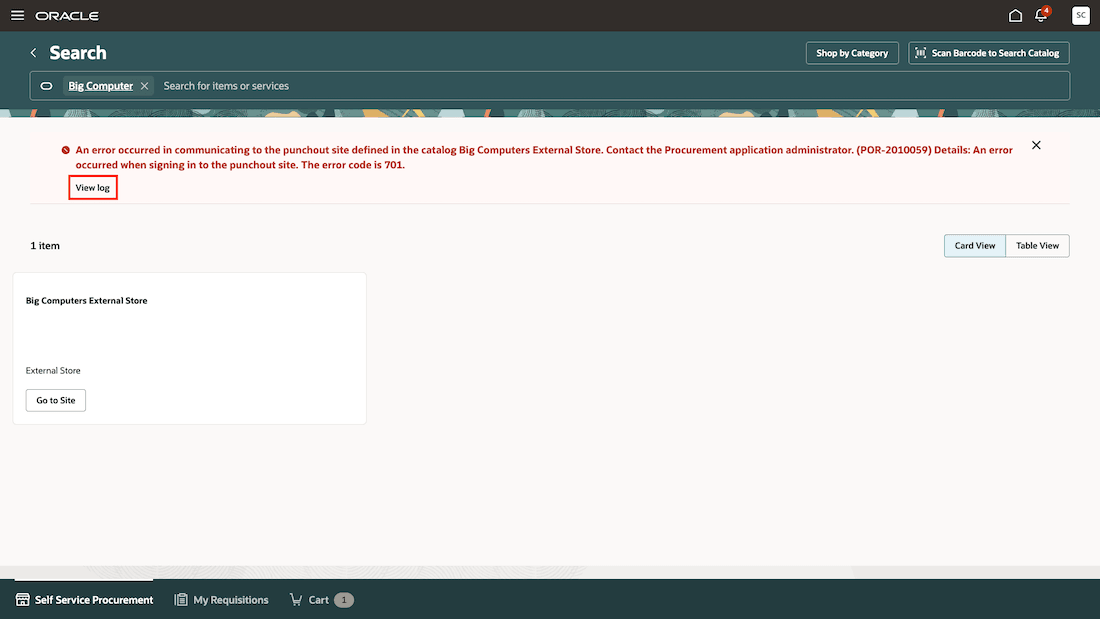Switch to Card View
The height and width of the screenshot is (619, 1100).
coord(974,246)
